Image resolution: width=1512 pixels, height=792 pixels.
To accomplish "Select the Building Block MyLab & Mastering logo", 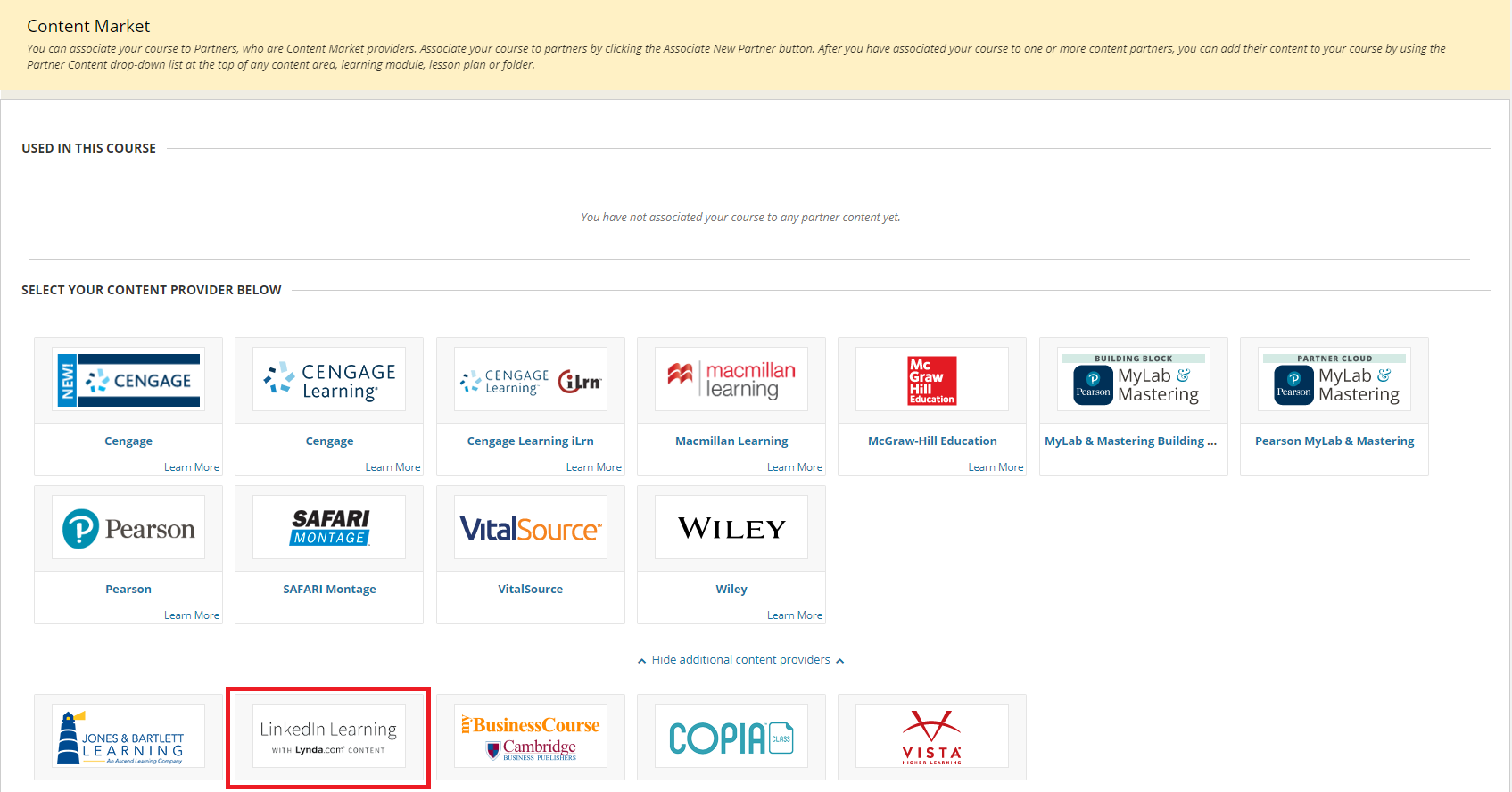I will pos(1134,380).
